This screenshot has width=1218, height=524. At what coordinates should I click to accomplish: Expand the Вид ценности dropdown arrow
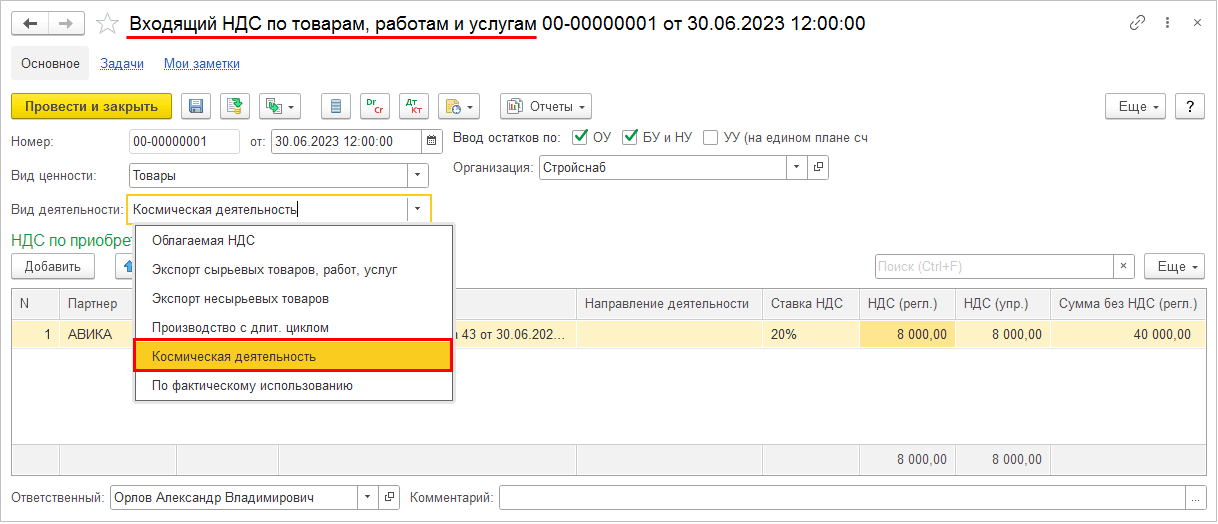tap(417, 175)
